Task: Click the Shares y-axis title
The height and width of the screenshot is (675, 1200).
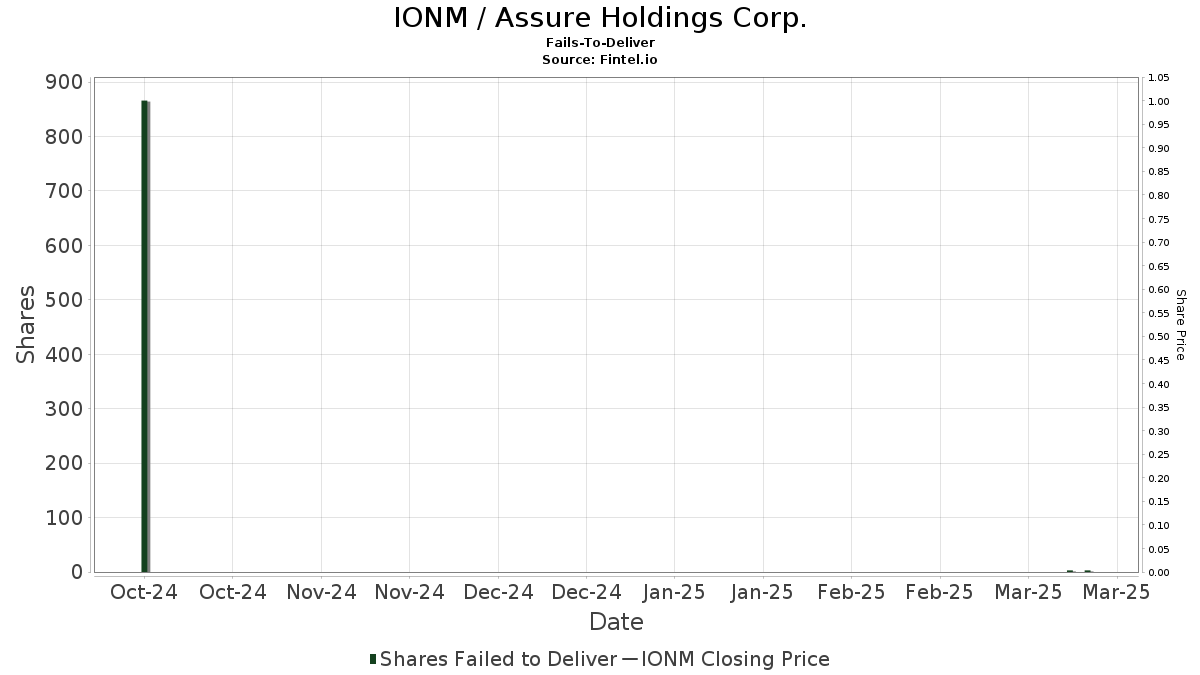Action: click(27, 325)
